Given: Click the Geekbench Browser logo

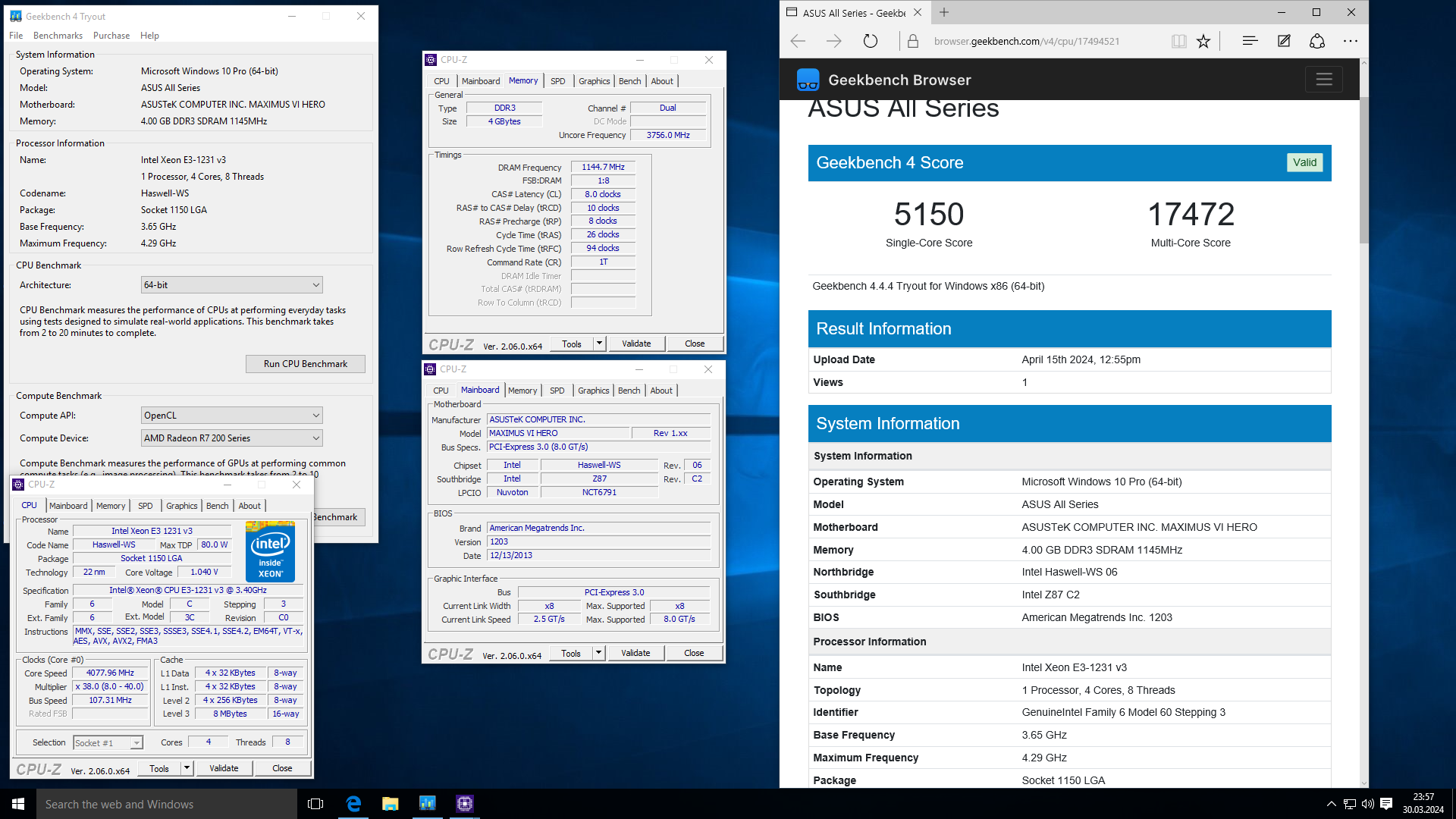Looking at the screenshot, I should (808, 80).
